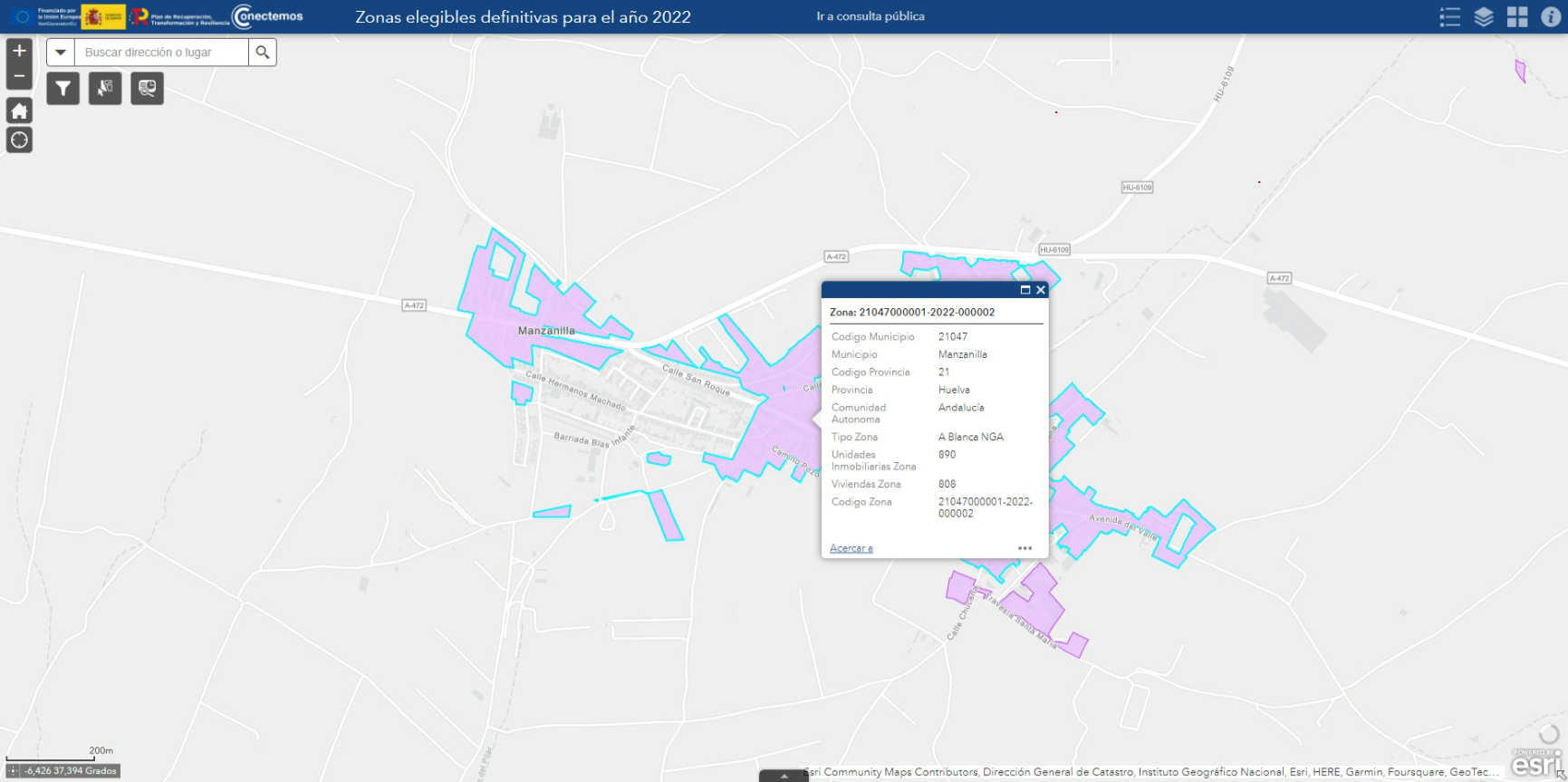Open the legend panel
Screen dimensions: 1568x782
point(1449,17)
